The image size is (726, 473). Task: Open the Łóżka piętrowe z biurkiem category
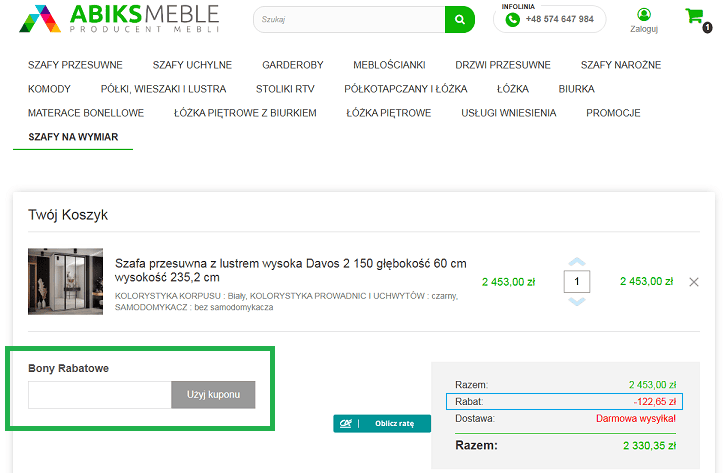245,113
